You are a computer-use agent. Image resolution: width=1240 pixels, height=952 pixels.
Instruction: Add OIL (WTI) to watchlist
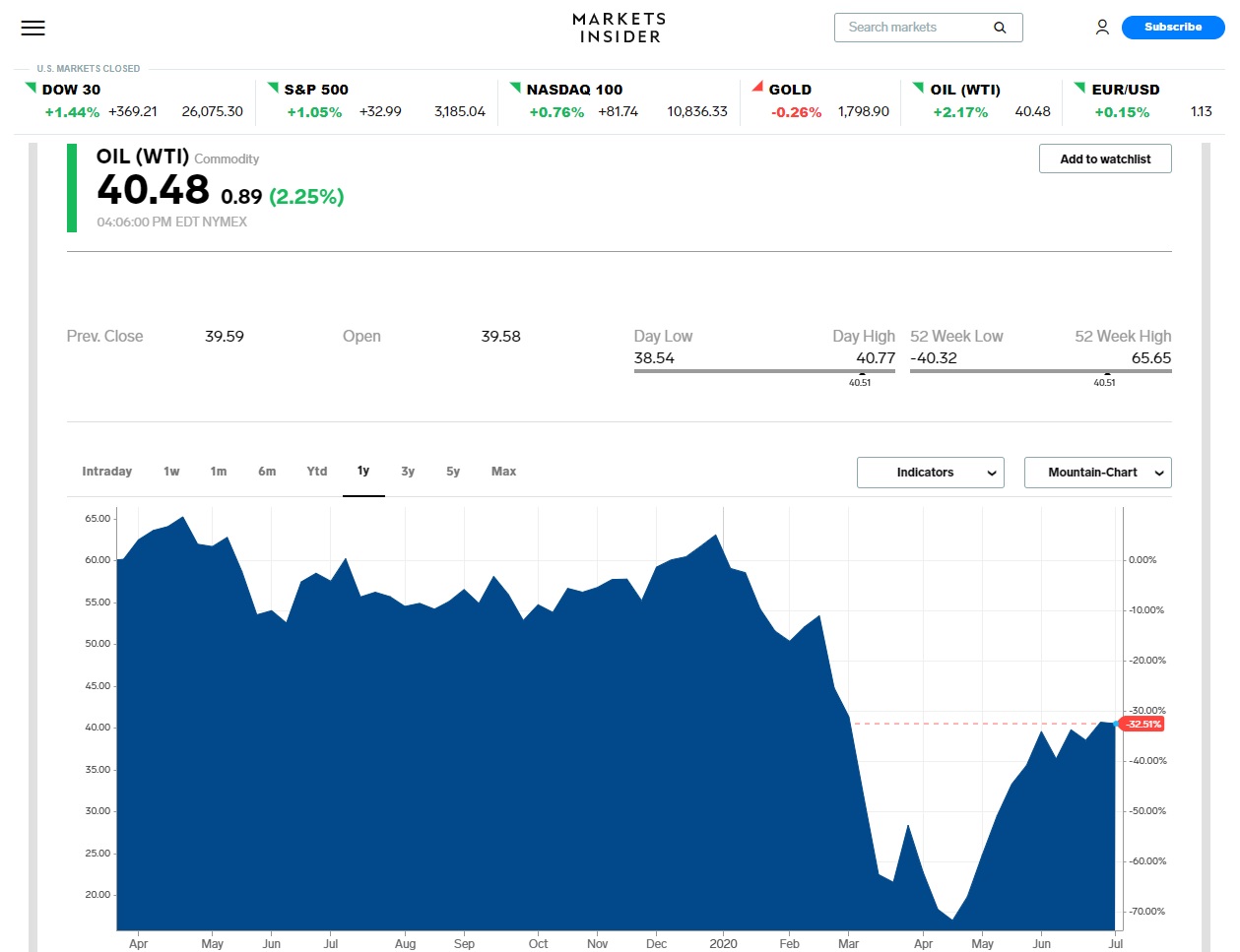coord(1105,159)
